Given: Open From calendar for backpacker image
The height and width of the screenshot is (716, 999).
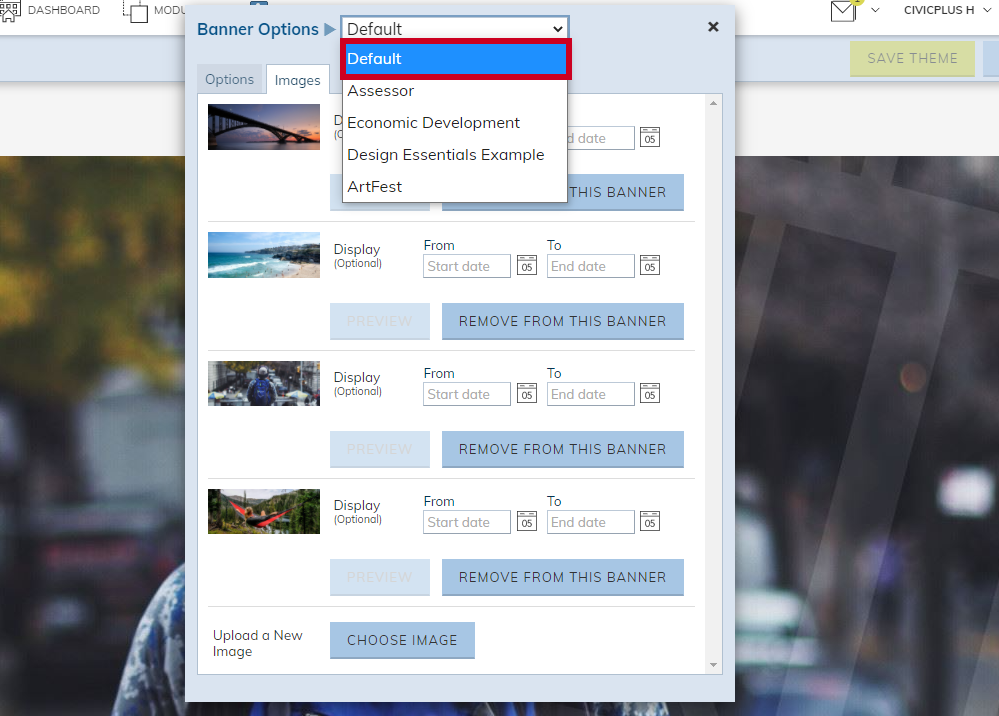Looking at the screenshot, I should [x=526, y=394].
